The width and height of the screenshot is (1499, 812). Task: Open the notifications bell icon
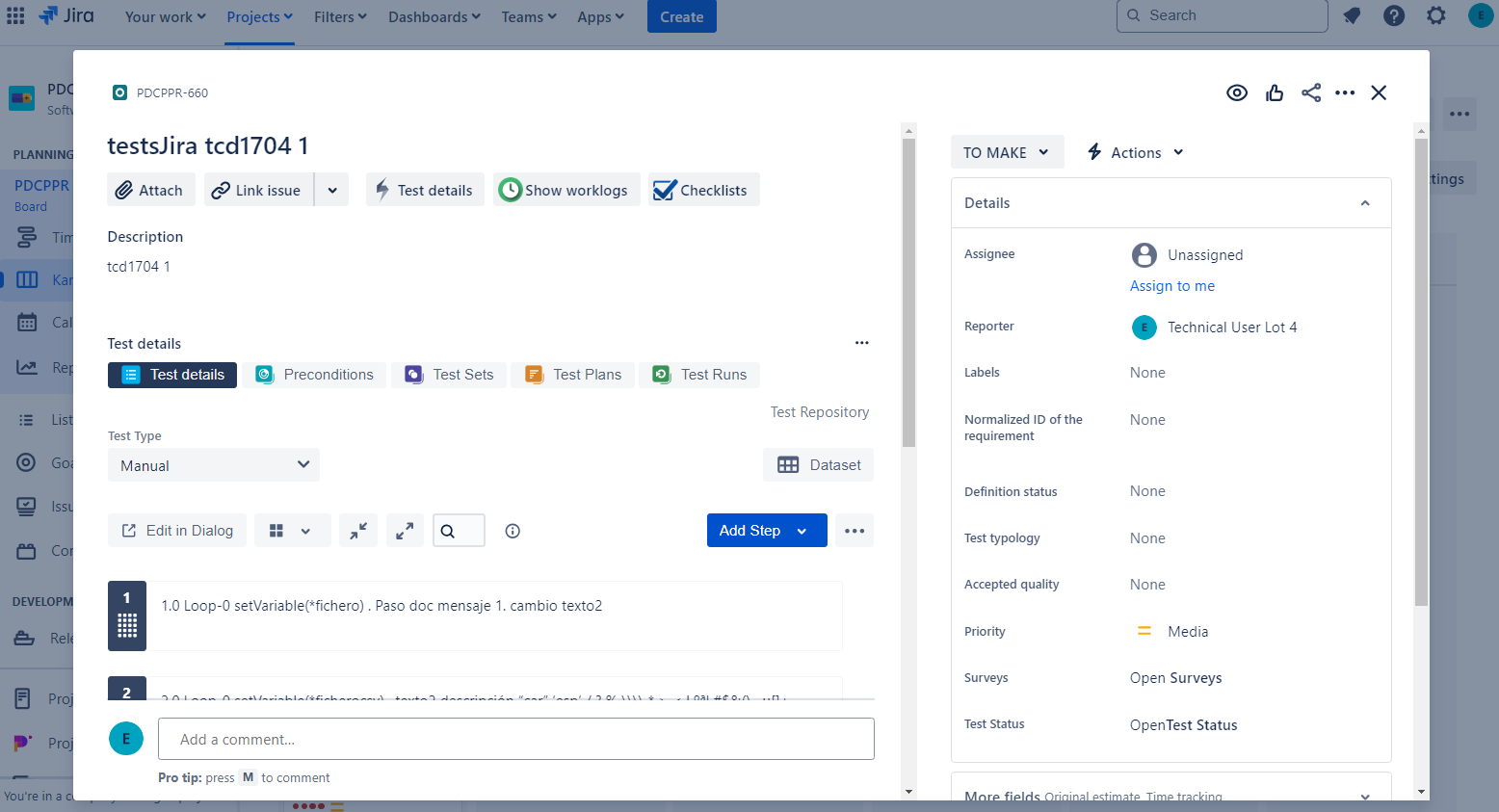point(1352,16)
